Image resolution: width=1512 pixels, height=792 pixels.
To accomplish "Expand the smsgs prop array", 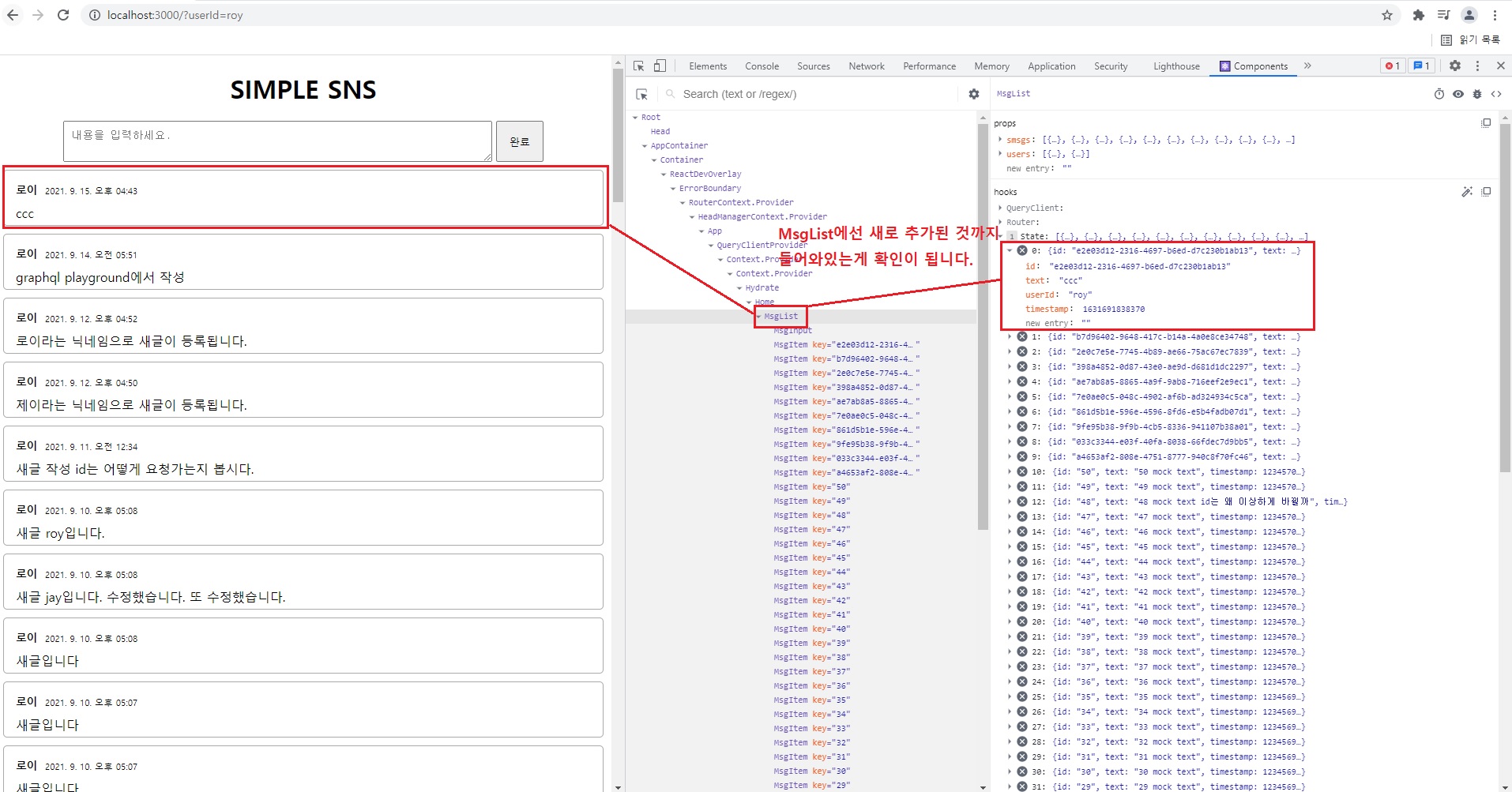I will 1000,140.
